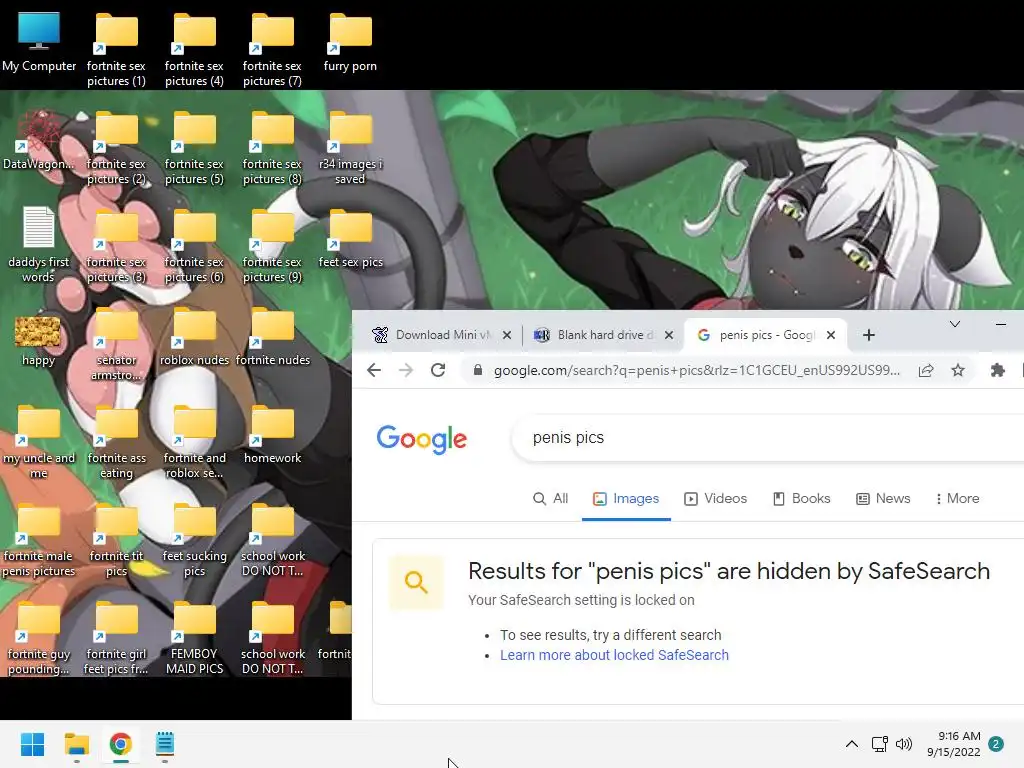The width and height of the screenshot is (1024, 768).
Task: Go back in Chrome with the back arrow
Action: (x=374, y=370)
